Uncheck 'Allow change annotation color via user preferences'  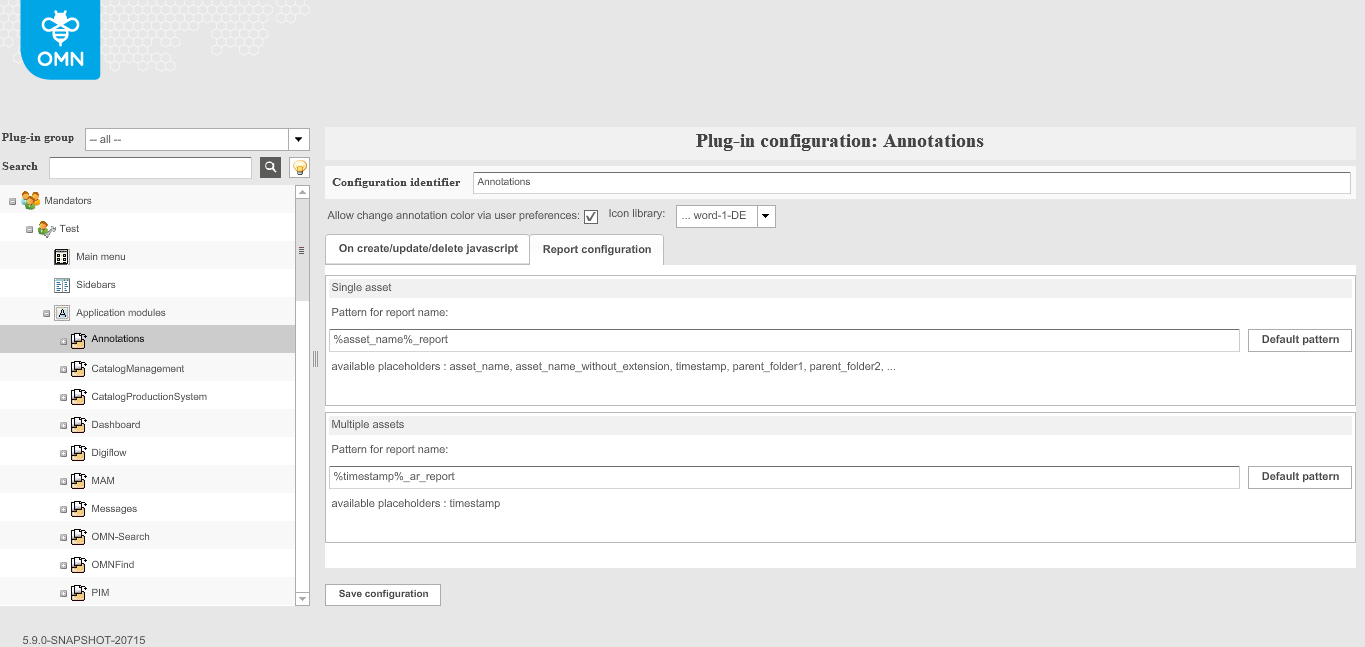tap(590, 216)
